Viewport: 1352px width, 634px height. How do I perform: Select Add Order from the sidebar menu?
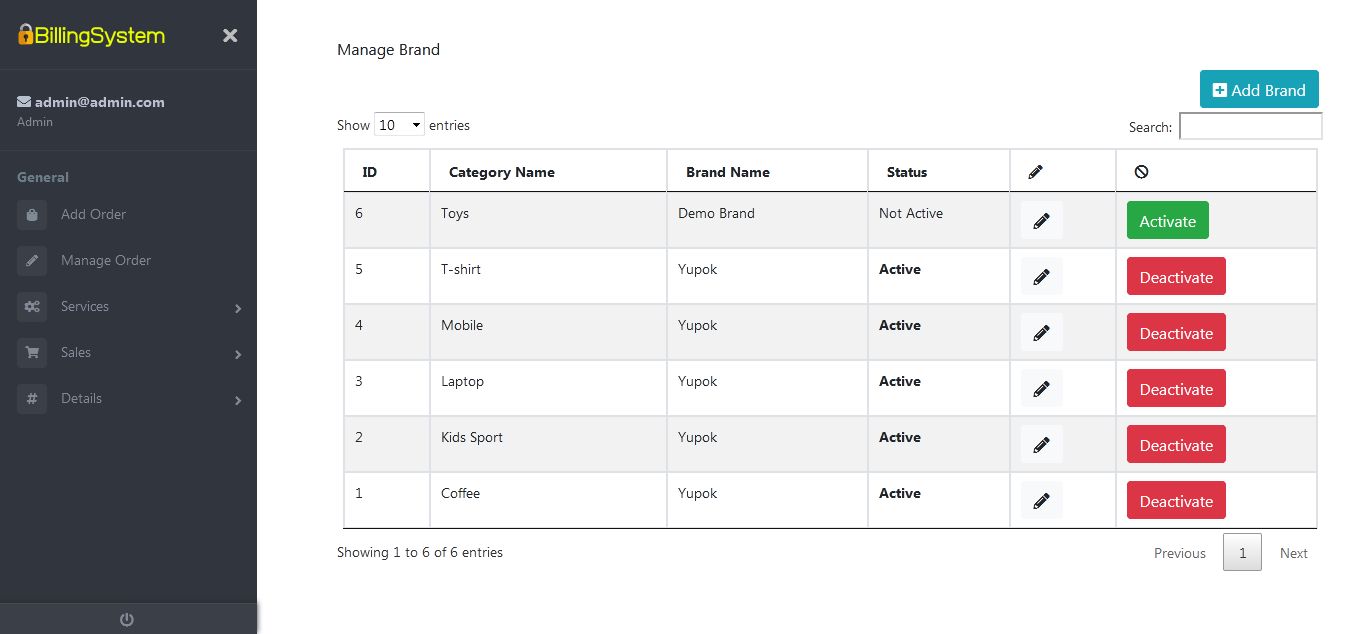click(x=93, y=214)
